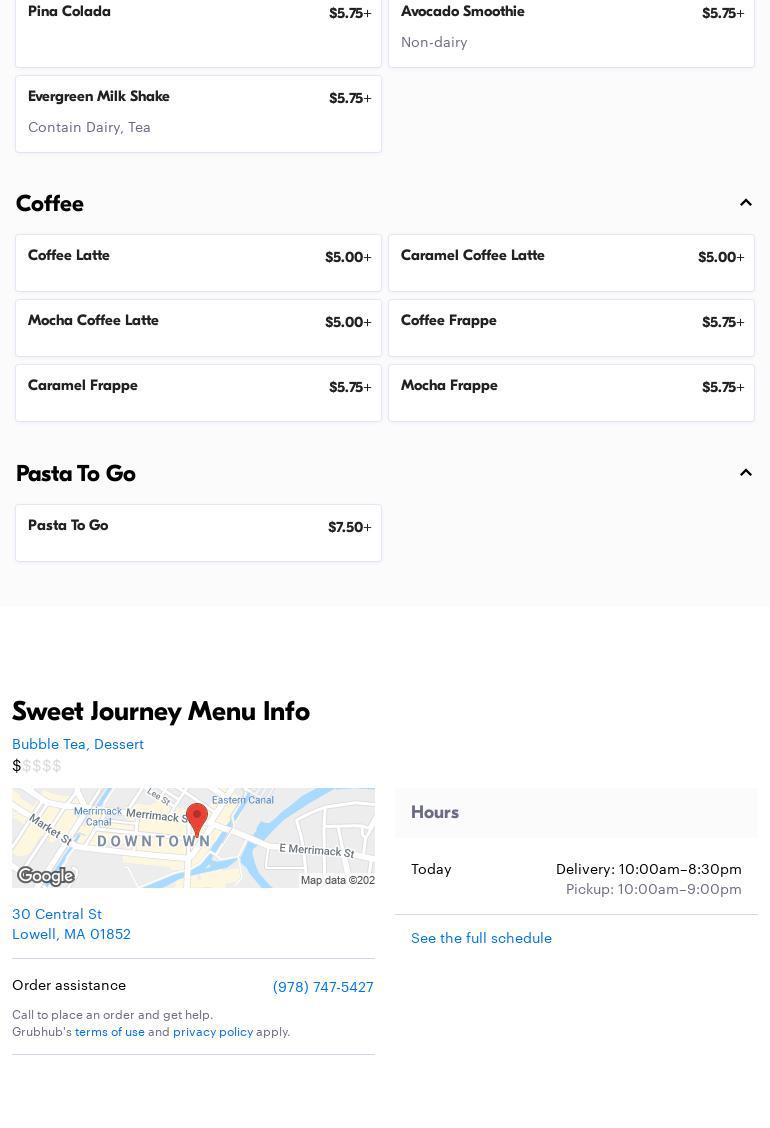
Task: Select the Mocha Frappe item
Action: pos(571,393)
